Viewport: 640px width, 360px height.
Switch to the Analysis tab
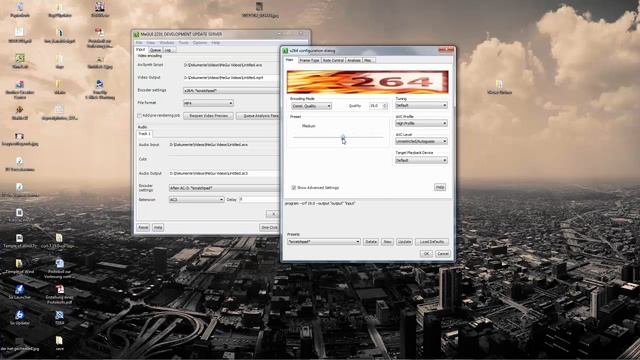click(354, 60)
